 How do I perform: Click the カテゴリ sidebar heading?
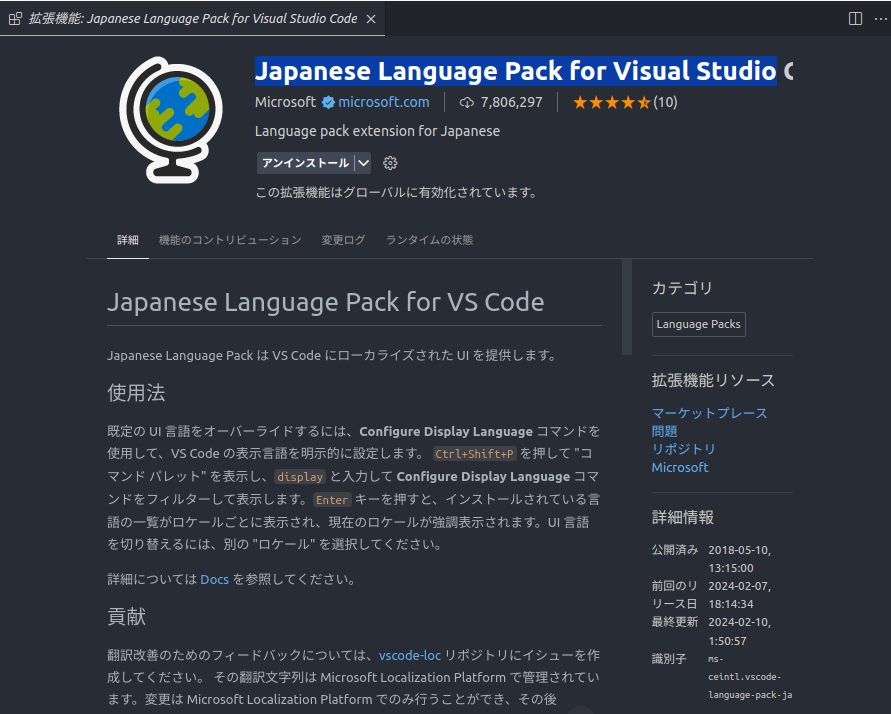(682, 288)
